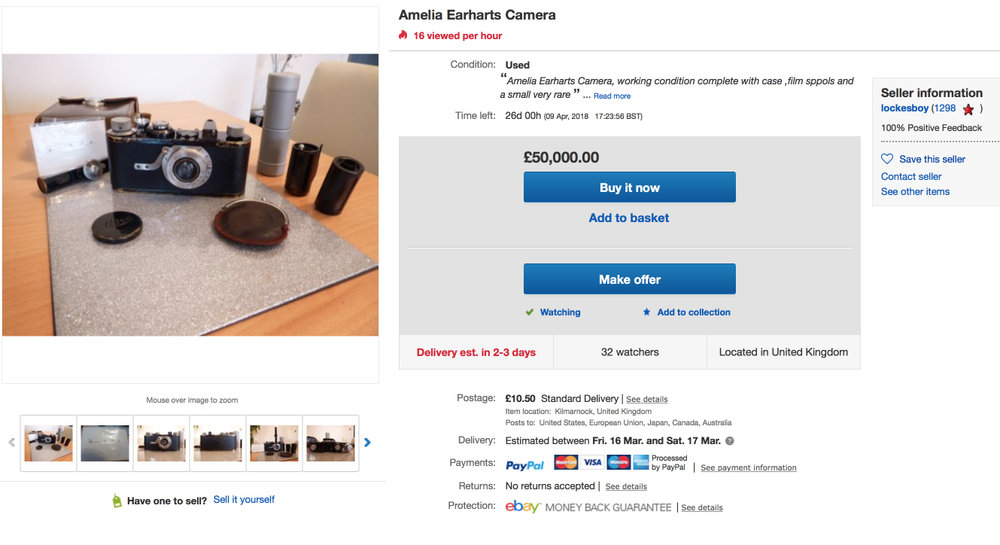Select the first camera thumbnail
Image resolution: width=1000 pixels, height=545 pixels.
pos(49,442)
